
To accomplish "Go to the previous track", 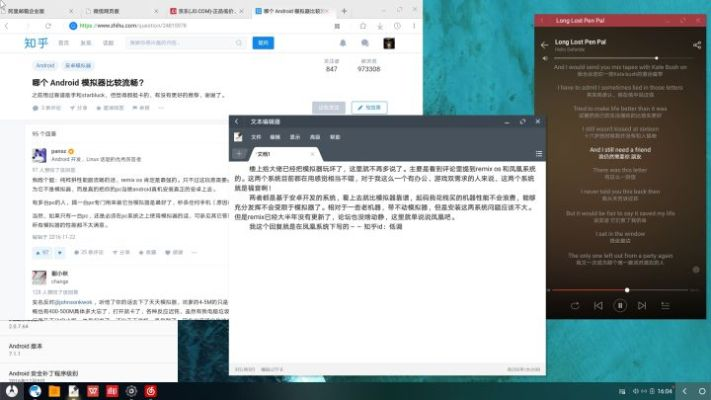I will [597, 305].
